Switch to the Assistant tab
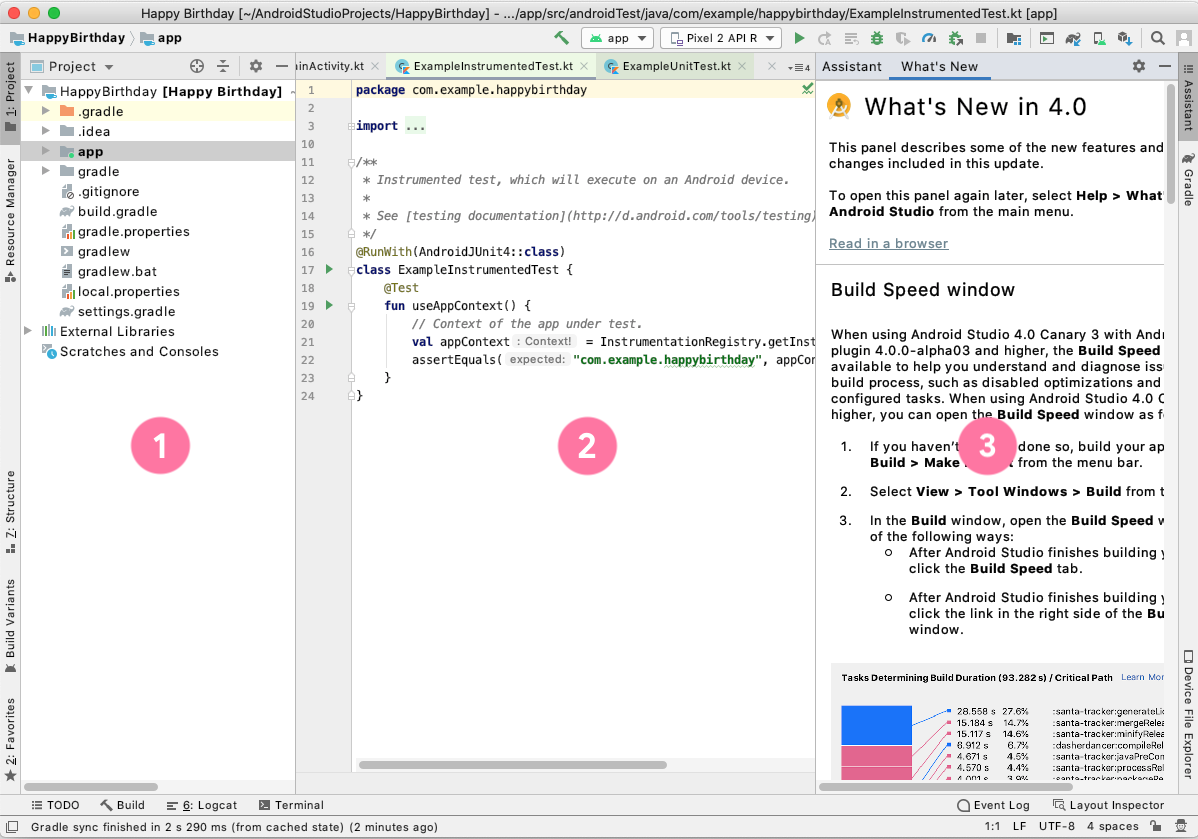This screenshot has width=1198, height=839. (852, 66)
